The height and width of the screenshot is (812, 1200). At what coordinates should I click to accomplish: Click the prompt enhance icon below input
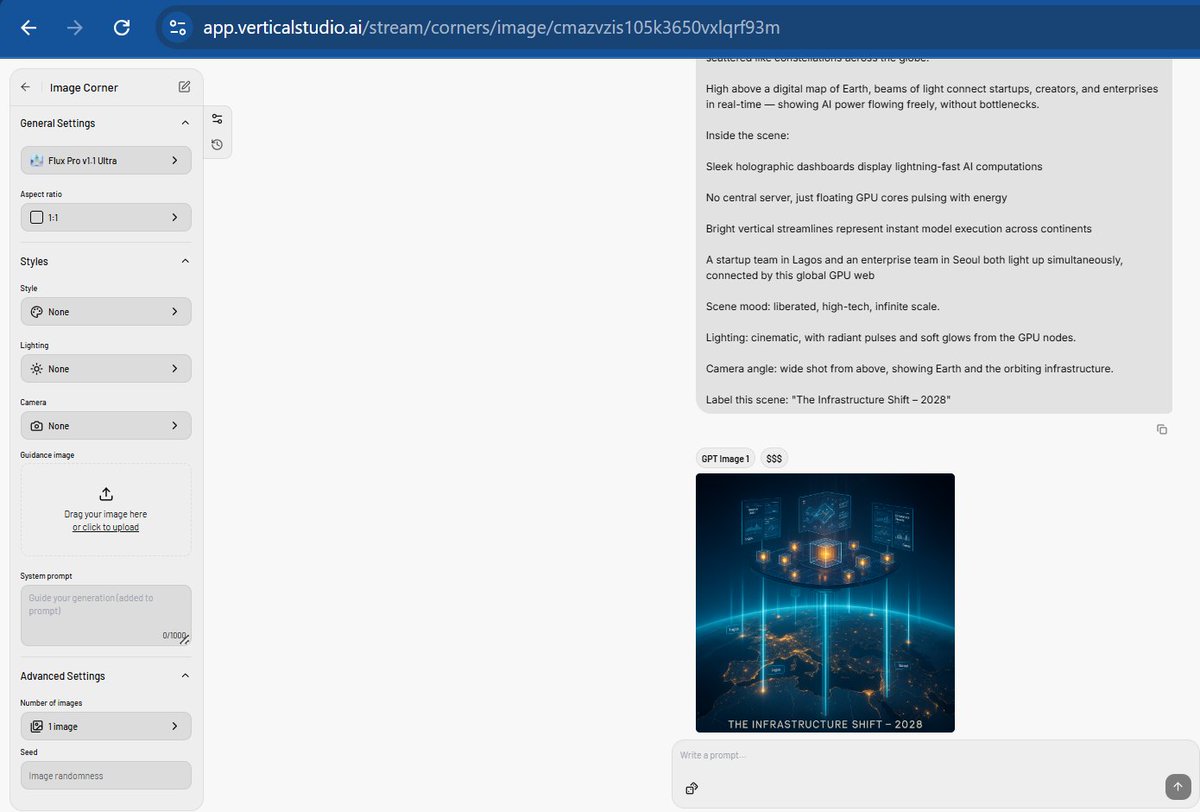691,789
